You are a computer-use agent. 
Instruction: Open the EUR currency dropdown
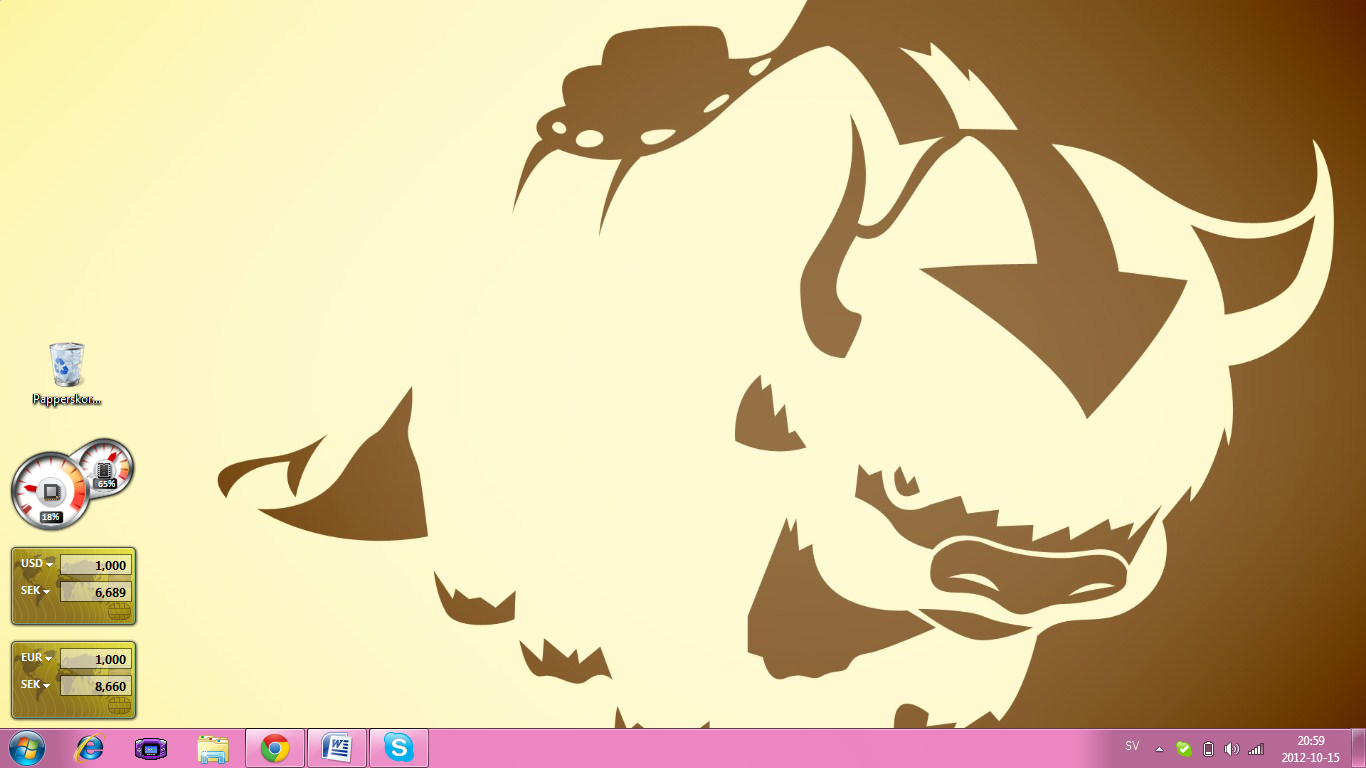pos(37,658)
